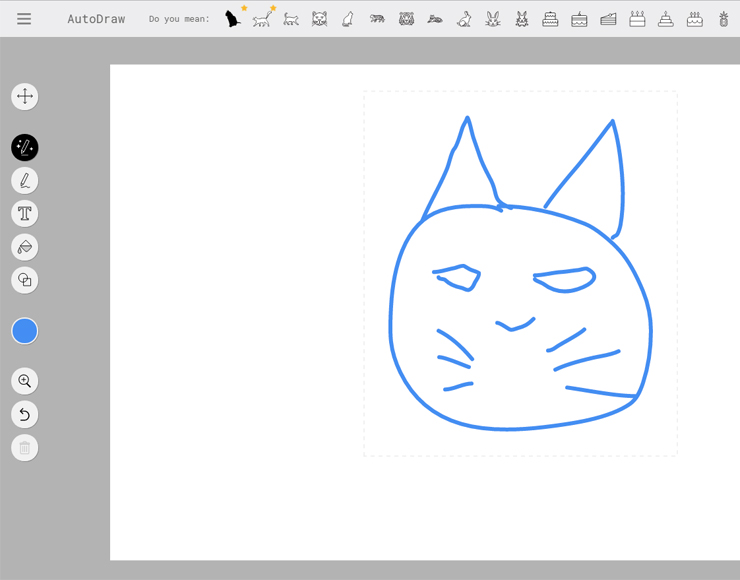Open the blue color picker swatch
This screenshot has width=740, height=580.
[x=25, y=331]
